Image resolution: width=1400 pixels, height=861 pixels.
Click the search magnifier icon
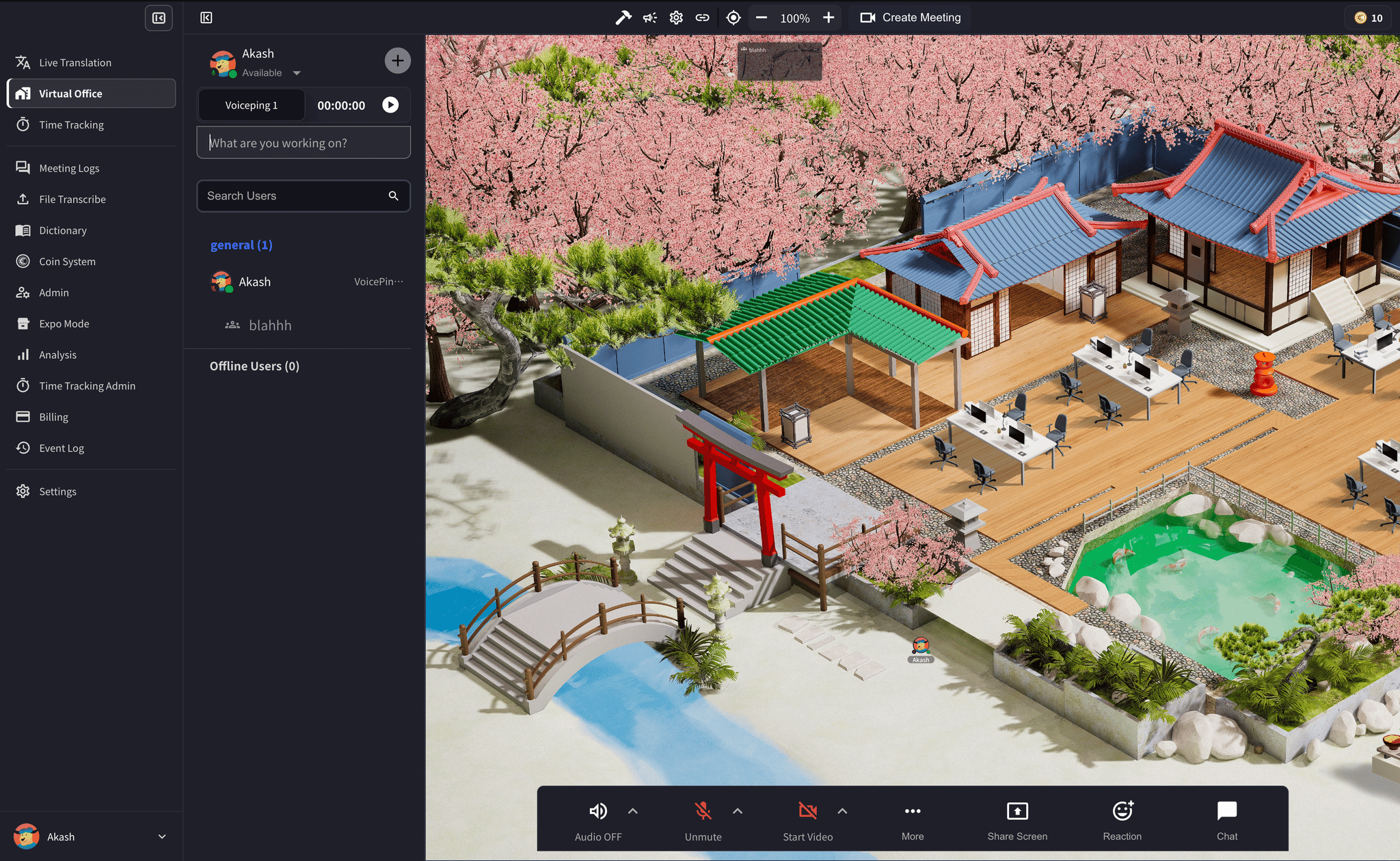pos(393,196)
